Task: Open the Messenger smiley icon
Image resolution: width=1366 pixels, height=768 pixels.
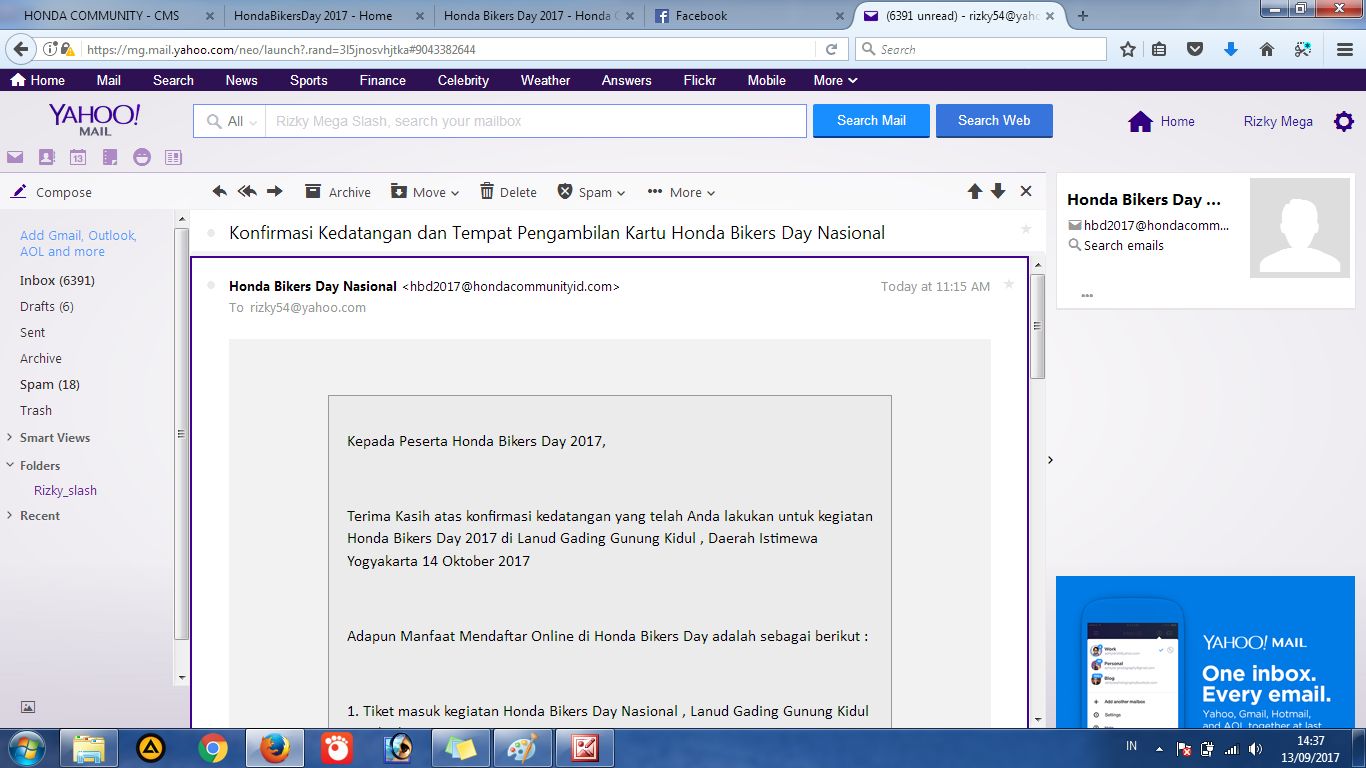Action: pos(142,157)
